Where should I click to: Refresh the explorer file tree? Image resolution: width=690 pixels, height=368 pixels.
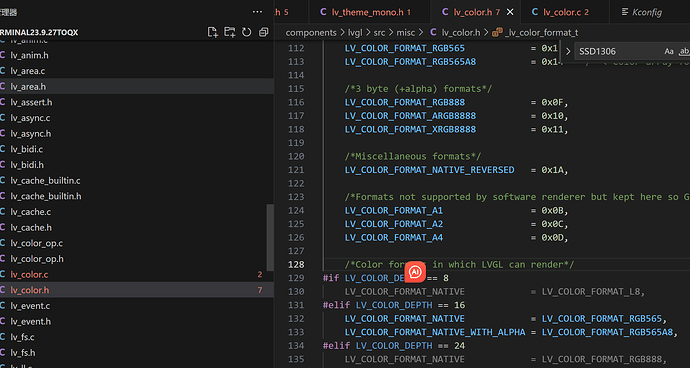(x=246, y=32)
